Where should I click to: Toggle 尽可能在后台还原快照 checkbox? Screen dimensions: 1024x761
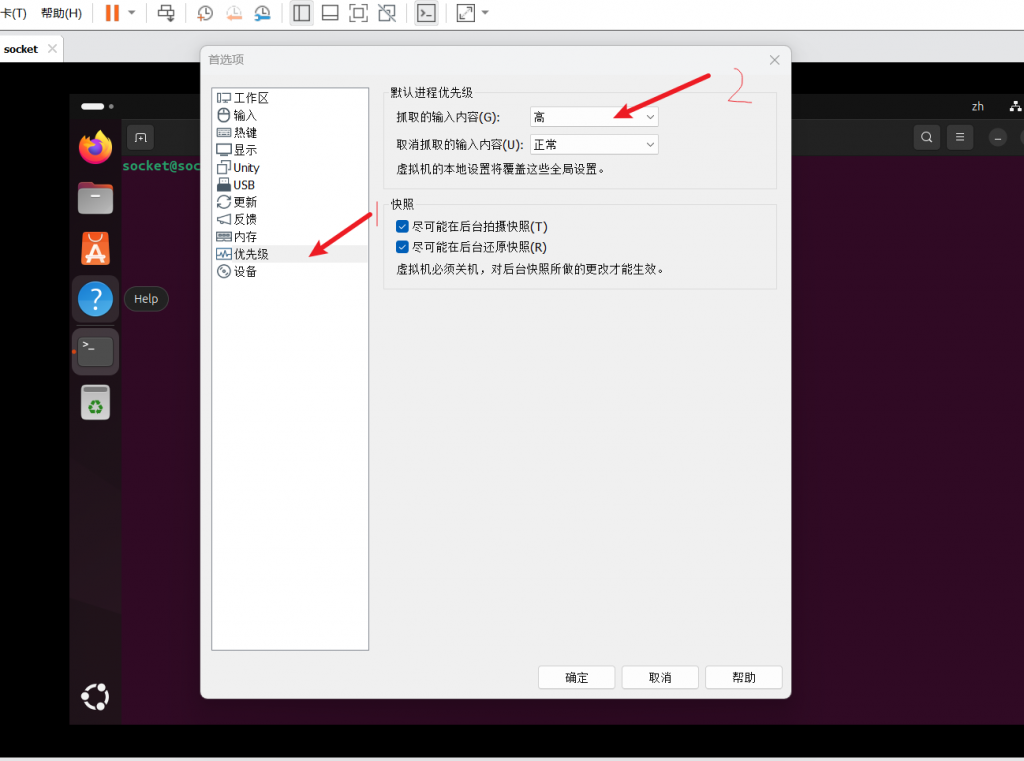[403, 247]
